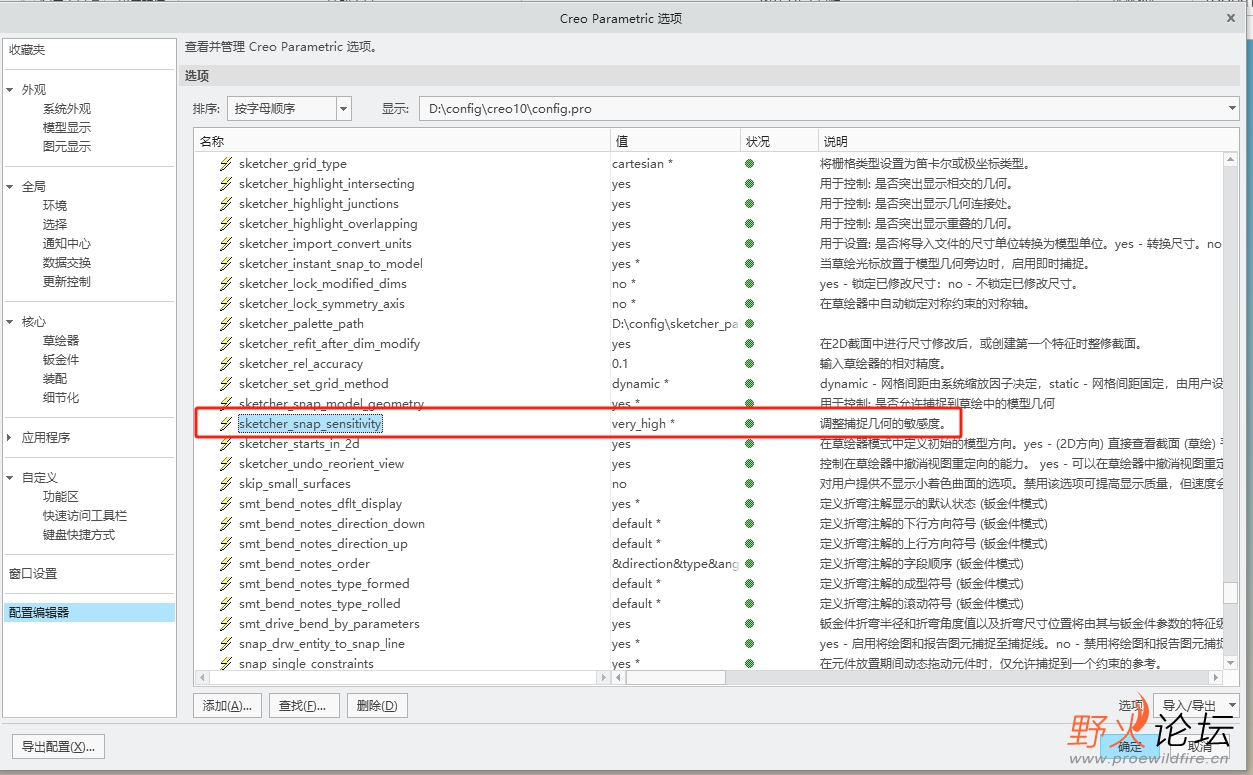
Task: Sort by the 名称 column header
Action: coord(402,142)
